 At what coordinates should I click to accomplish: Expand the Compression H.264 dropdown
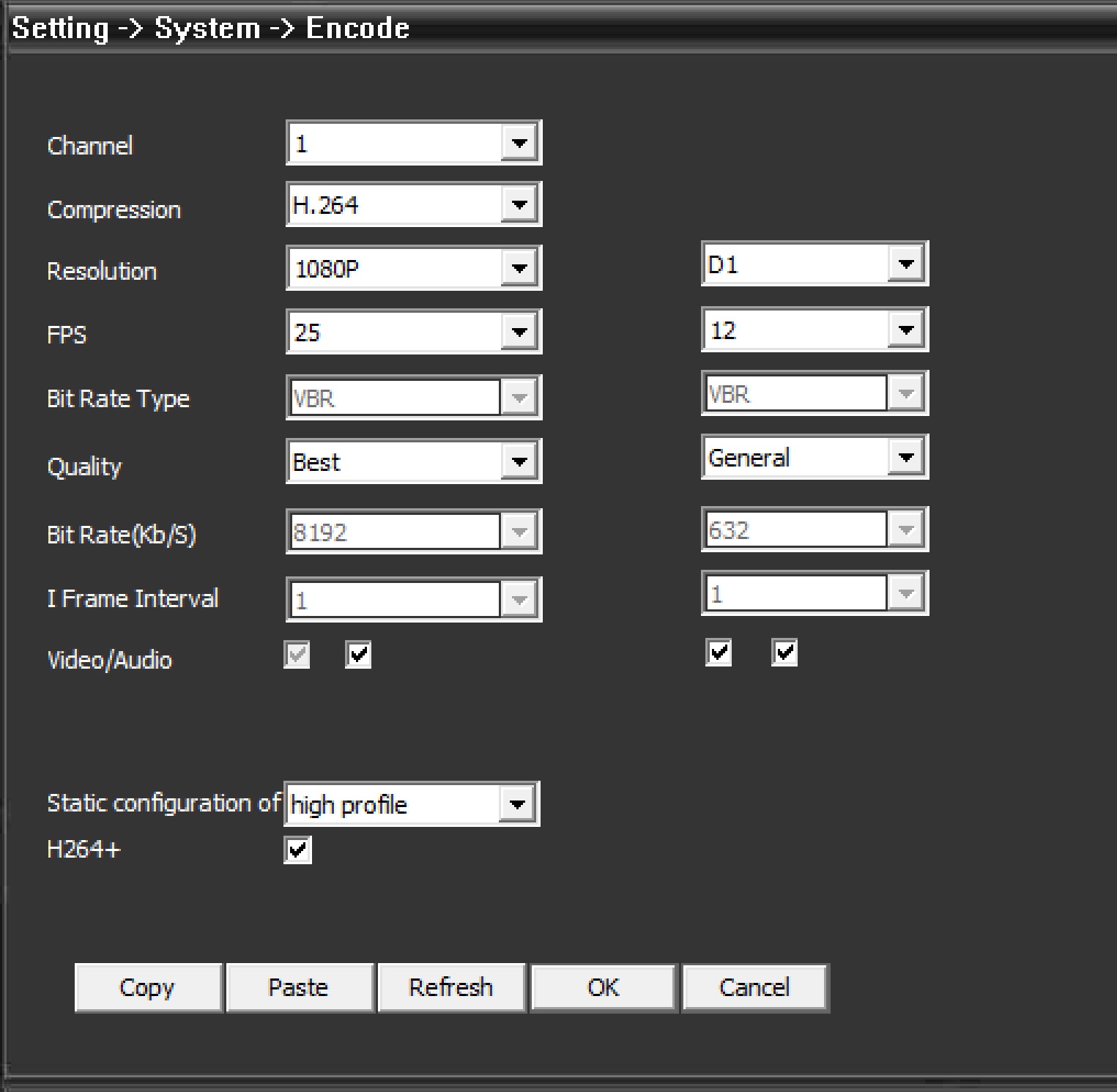click(519, 205)
